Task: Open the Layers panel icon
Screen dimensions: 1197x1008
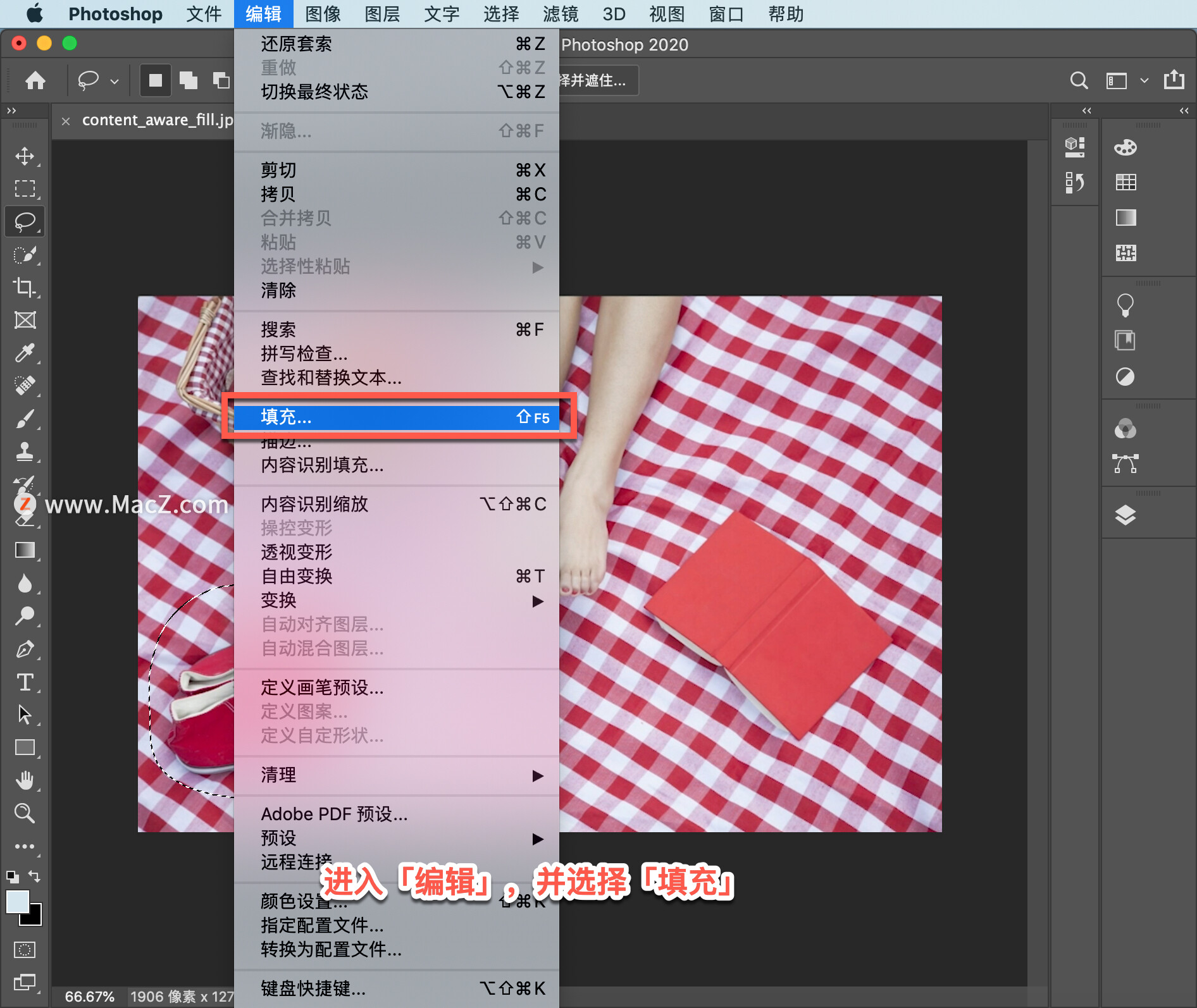Action: coord(1126,515)
